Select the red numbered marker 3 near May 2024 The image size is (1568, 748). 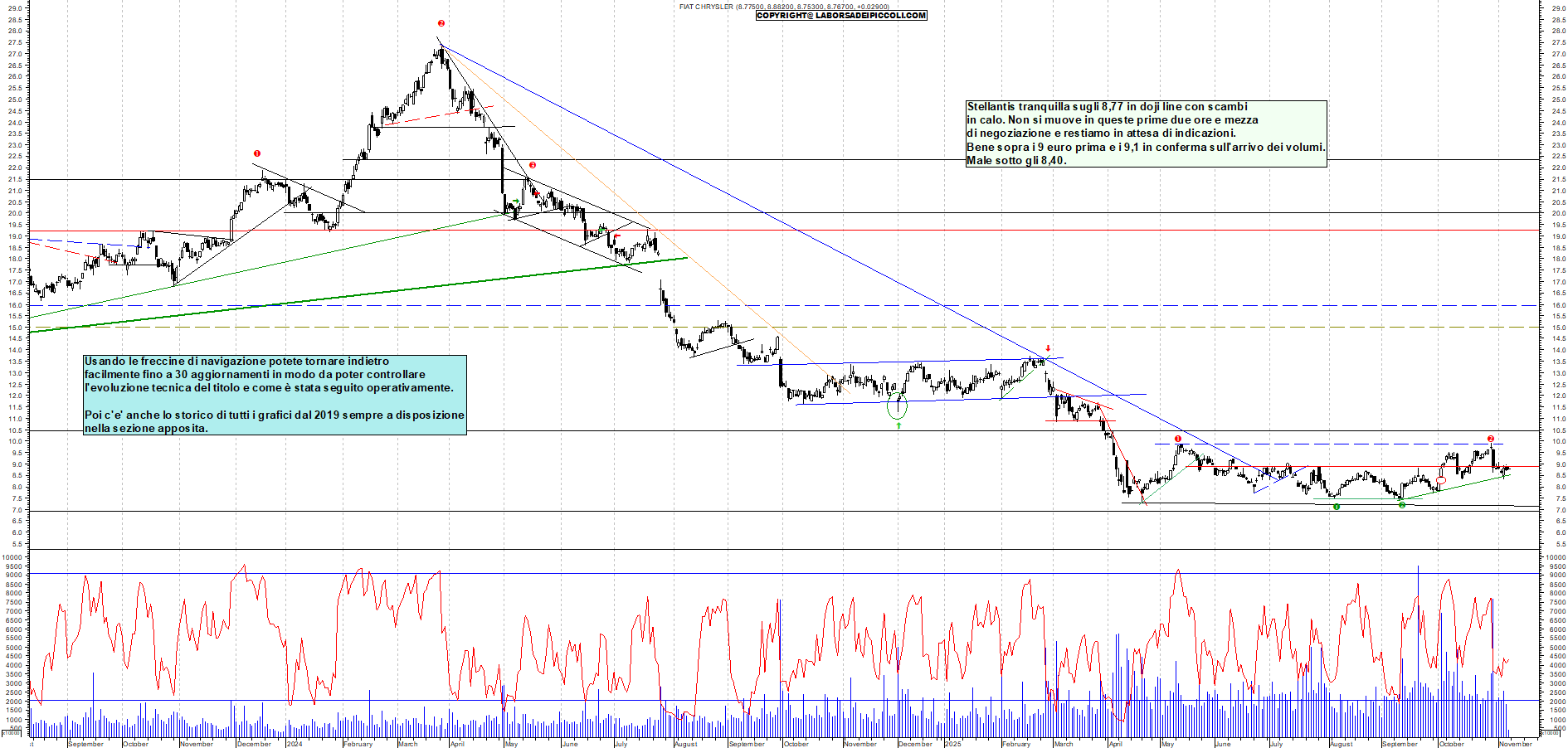tap(532, 167)
